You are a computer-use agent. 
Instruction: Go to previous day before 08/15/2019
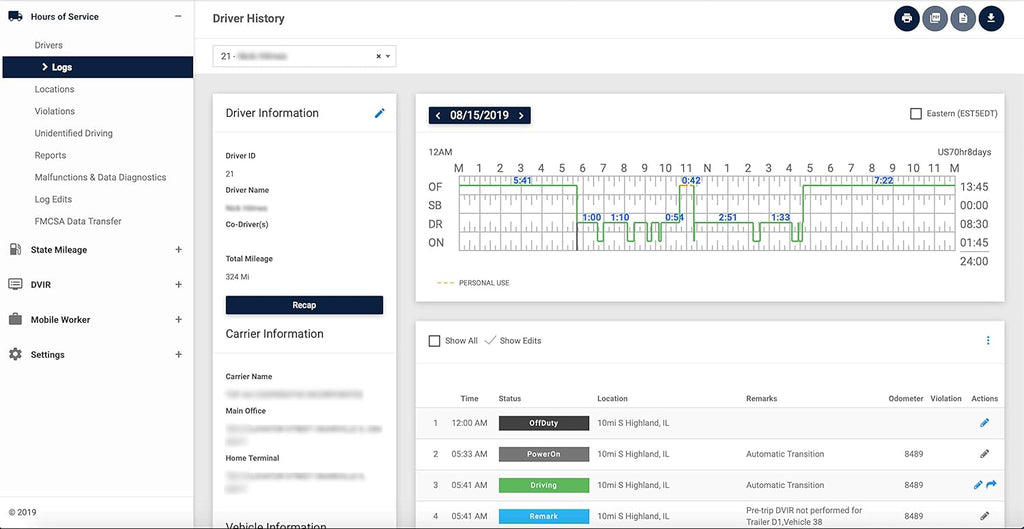point(438,116)
